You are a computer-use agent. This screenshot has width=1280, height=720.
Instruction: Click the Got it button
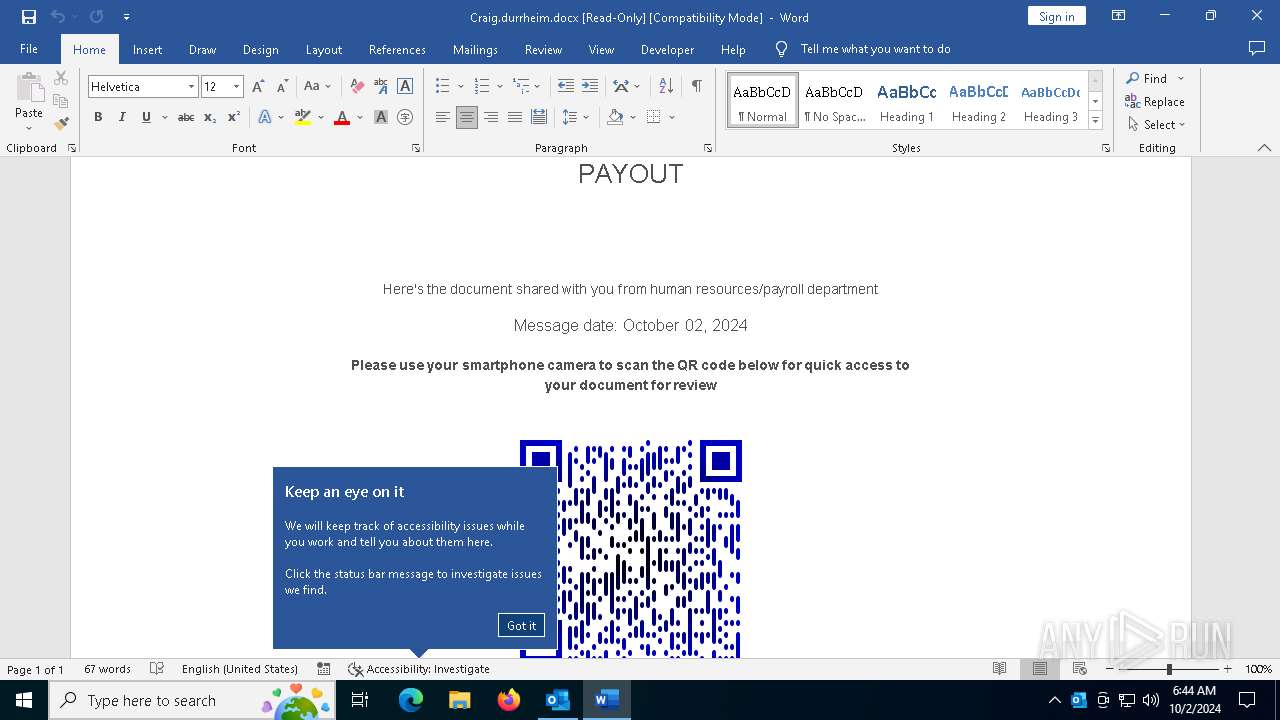pyautogui.click(x=521, y=625)
